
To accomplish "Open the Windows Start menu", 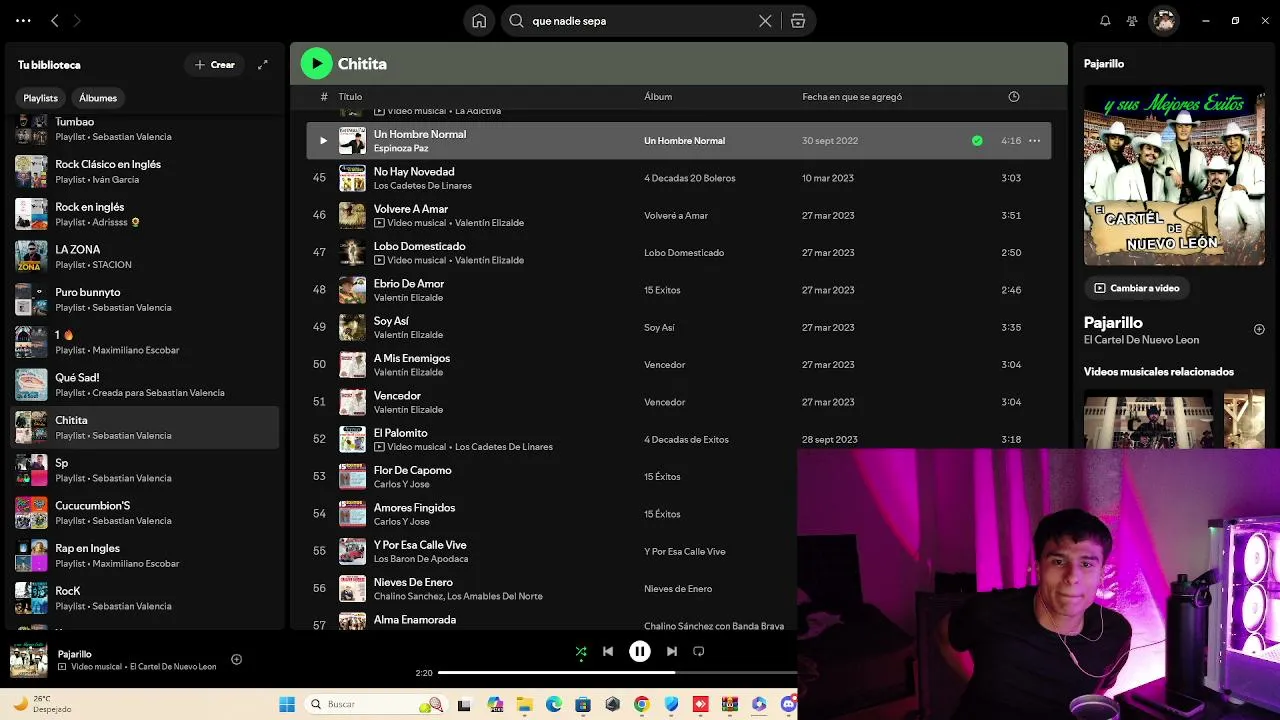I will click(x=287, y=704).
